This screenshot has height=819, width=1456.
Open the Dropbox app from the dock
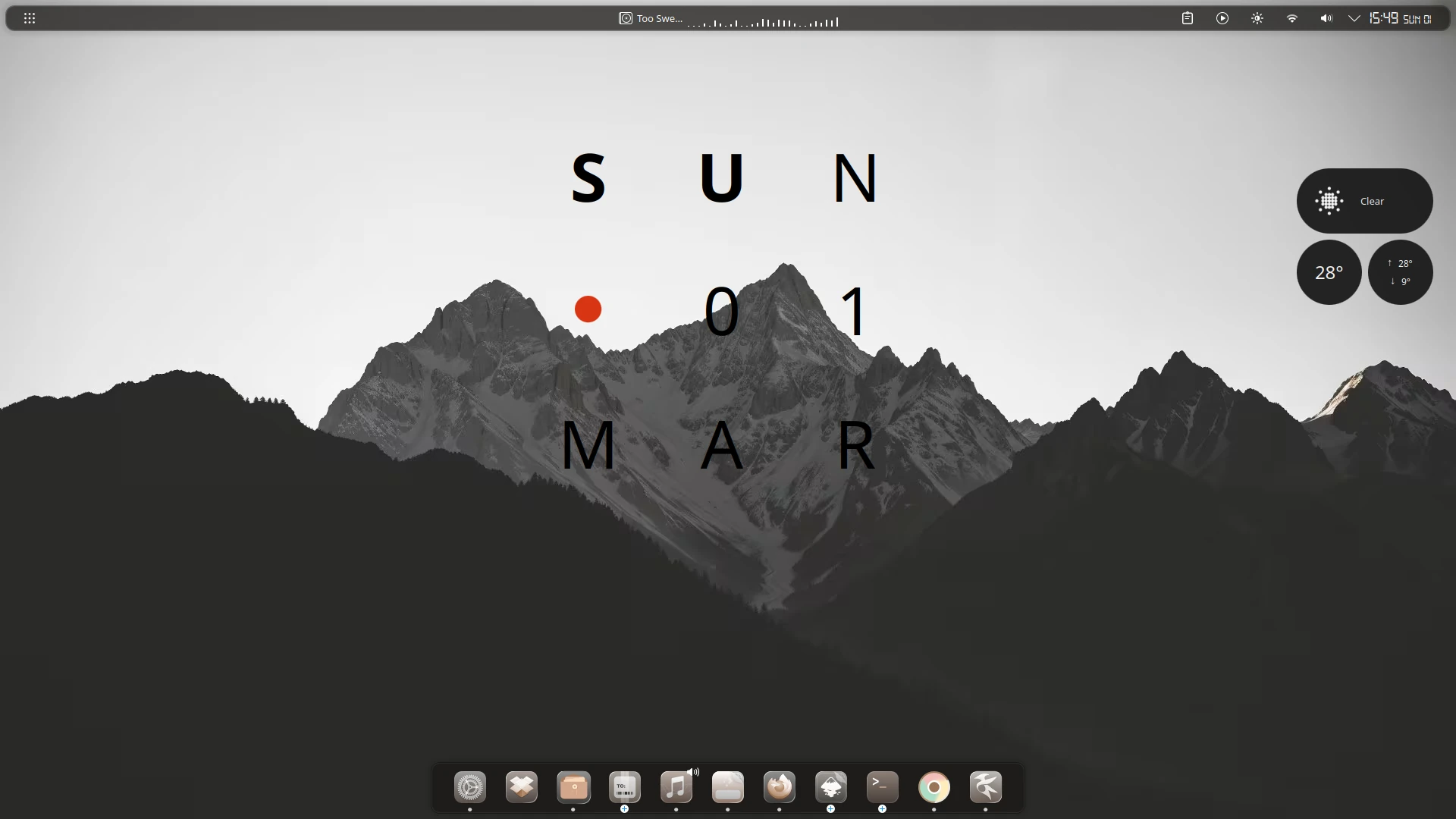pyautogui.click(x=521, y=789)
